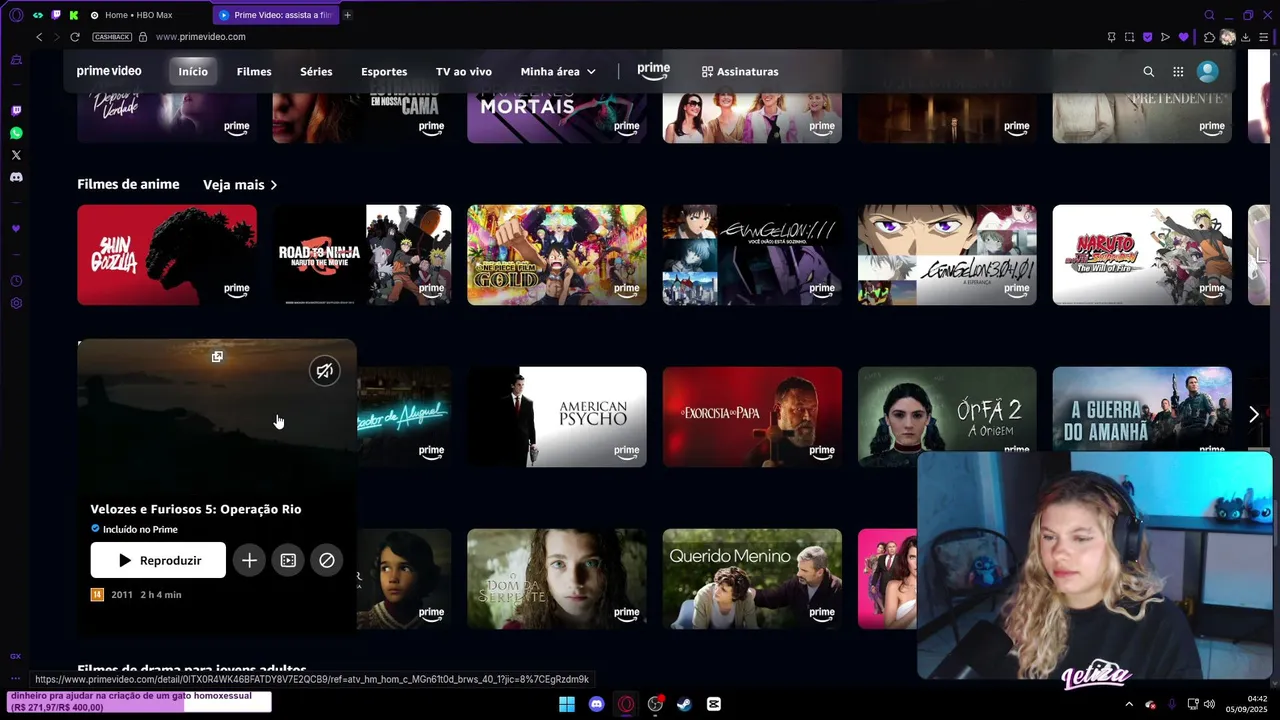Image resolution: width=1280 pixels, height=720 pixels.
Task: Open the browser extensions cube icon
Action: [1209, 37]
